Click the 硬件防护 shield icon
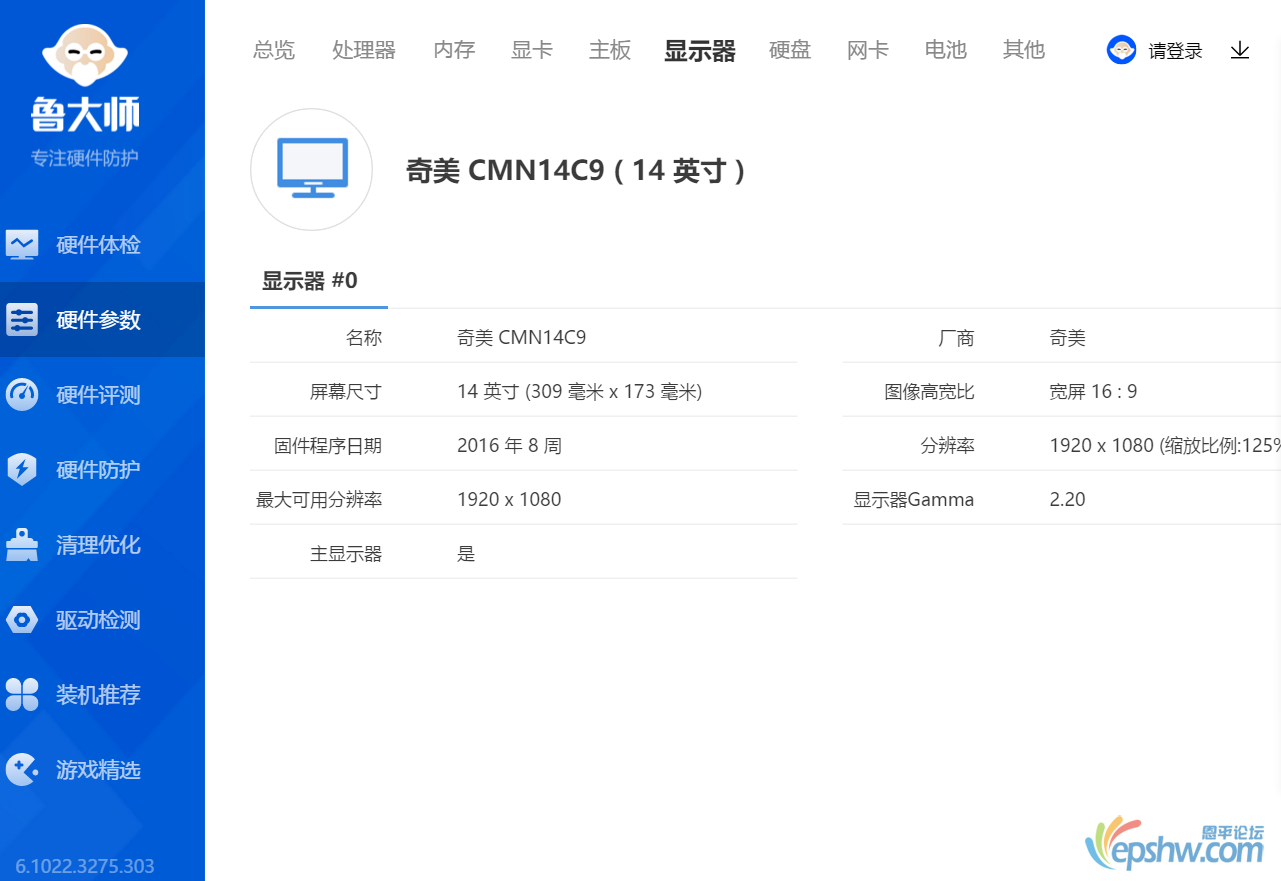 point(22,470)
